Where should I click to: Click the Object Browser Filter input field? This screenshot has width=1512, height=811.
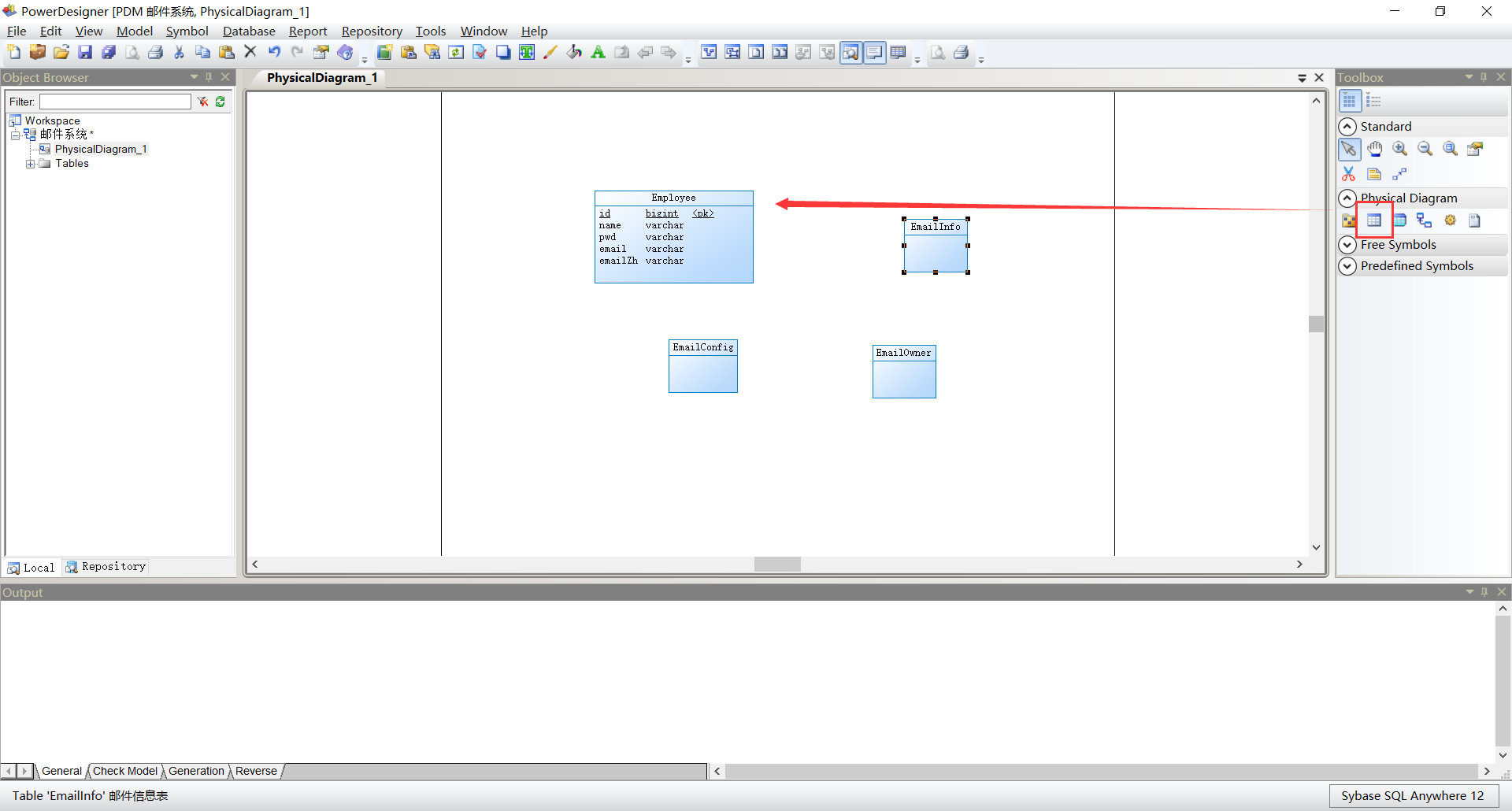click(116, 102)
